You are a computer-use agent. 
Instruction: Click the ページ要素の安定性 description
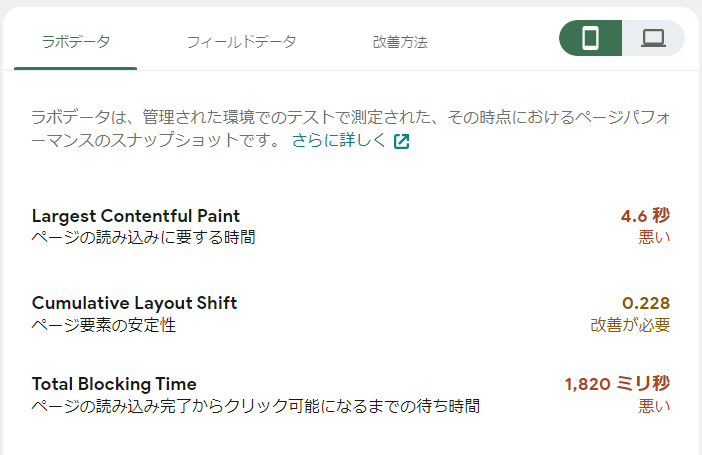click(x=110, y=325)
